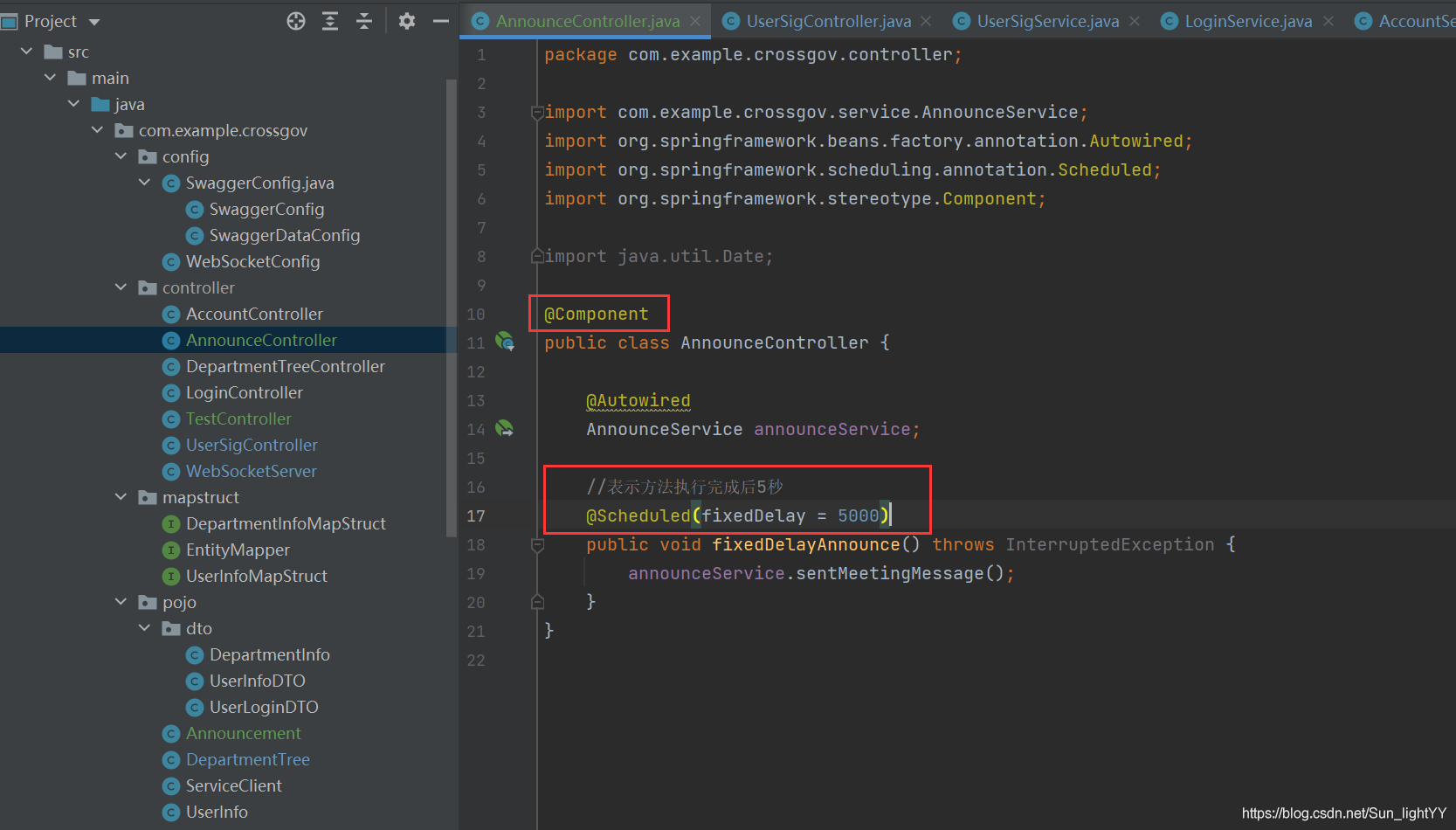Open WebSocketConfig in project tree

[x=252, y=261]
